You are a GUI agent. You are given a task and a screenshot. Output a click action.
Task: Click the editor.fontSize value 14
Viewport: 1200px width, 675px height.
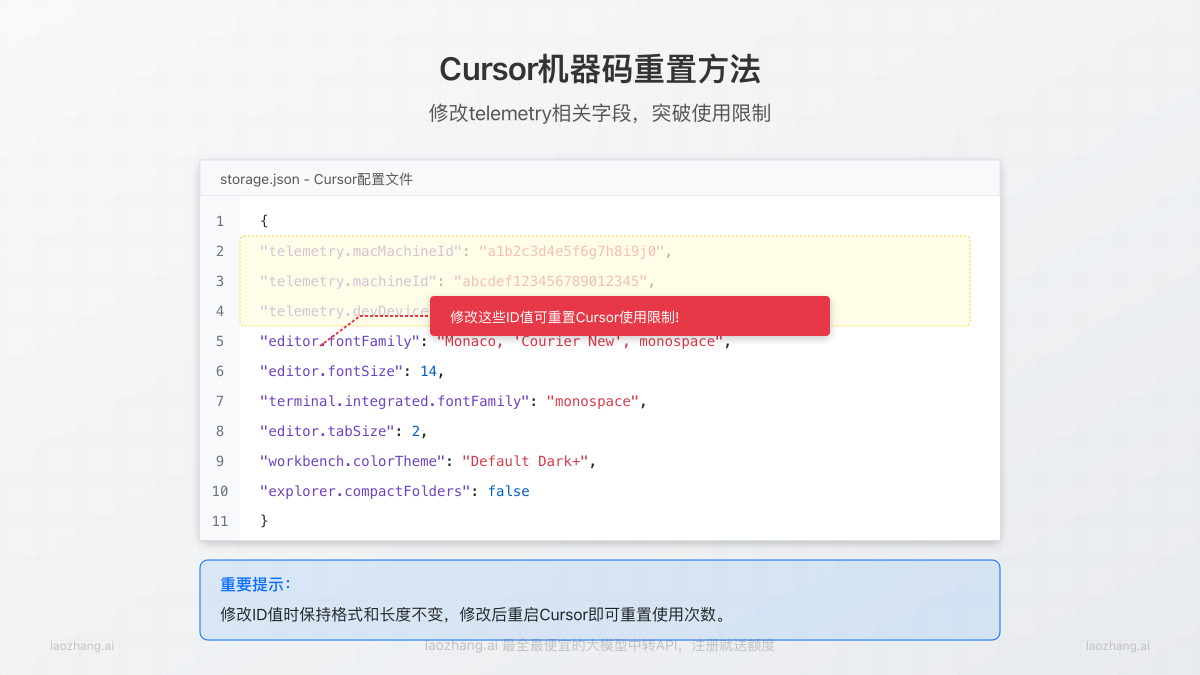tap(428, 371)
